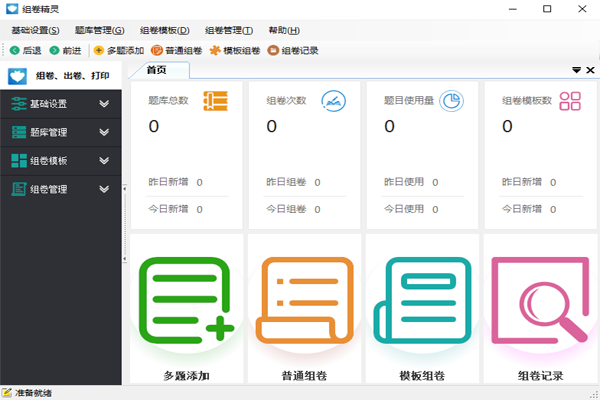
Task: Click the window resize grip in status bar
Action: (x=594, y=394)
